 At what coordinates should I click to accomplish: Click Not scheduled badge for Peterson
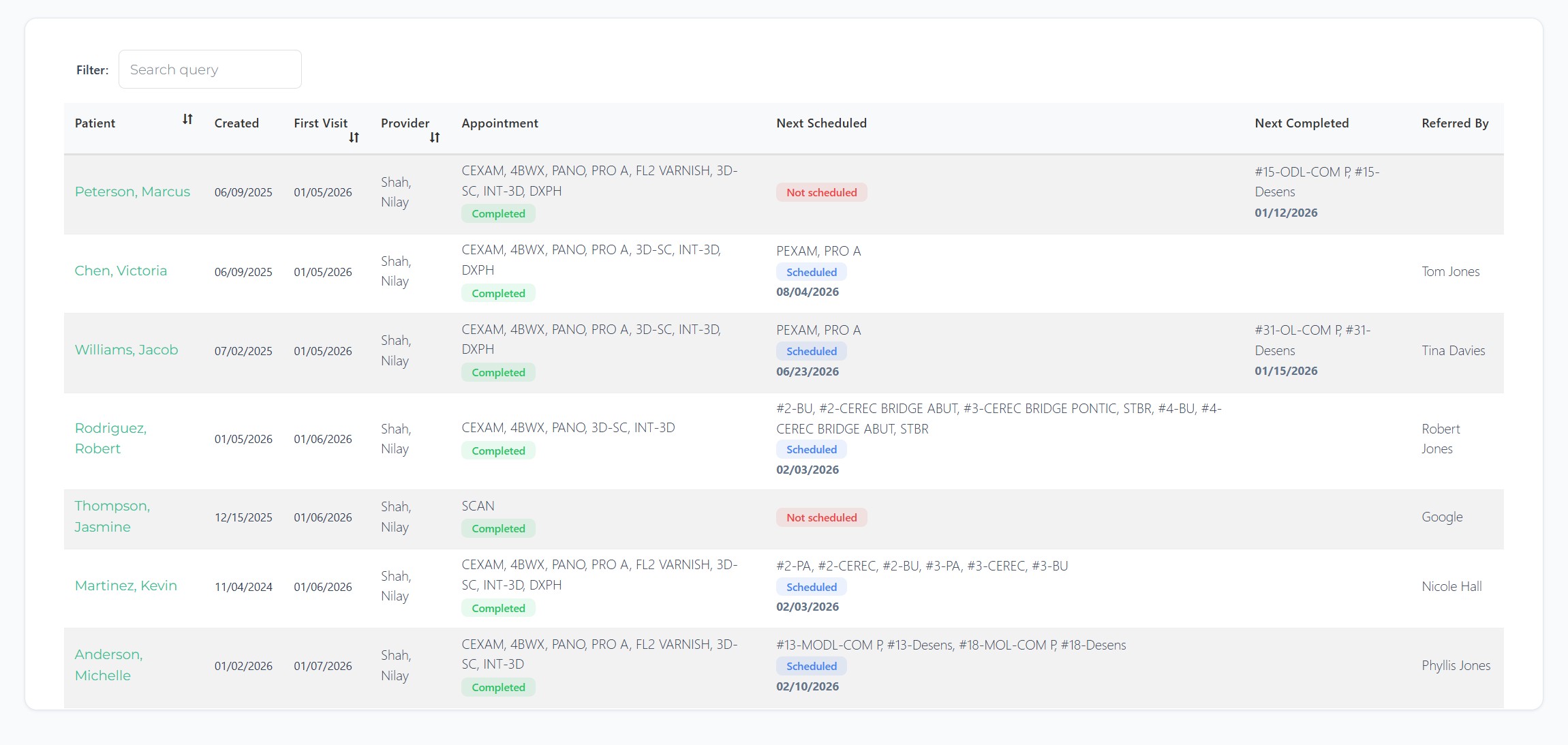(x=821, y=192)
